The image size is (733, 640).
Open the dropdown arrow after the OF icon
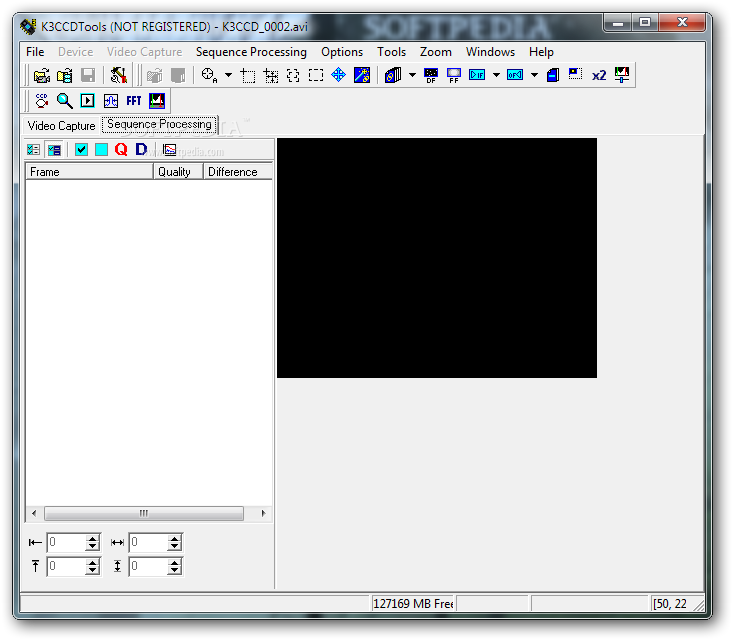click(534, 75)
